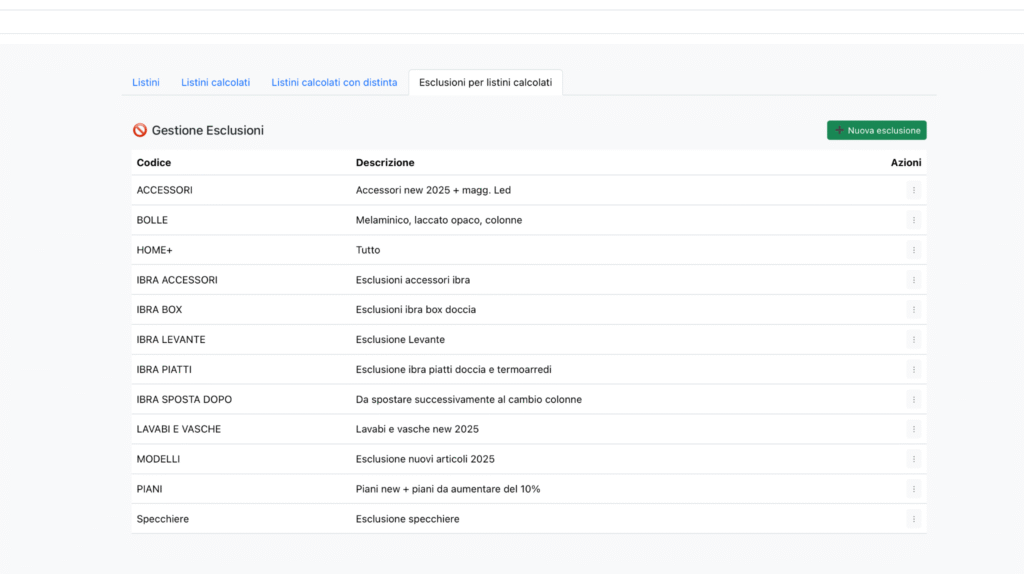
Task: Open actions menu for IBRA ACCESSORI row
Action: click(x=913, y=280)
